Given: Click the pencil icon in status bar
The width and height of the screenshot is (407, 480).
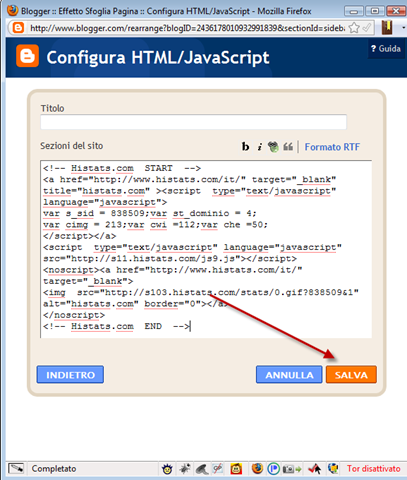Looking at the screenshot, I should coord(16,468).
